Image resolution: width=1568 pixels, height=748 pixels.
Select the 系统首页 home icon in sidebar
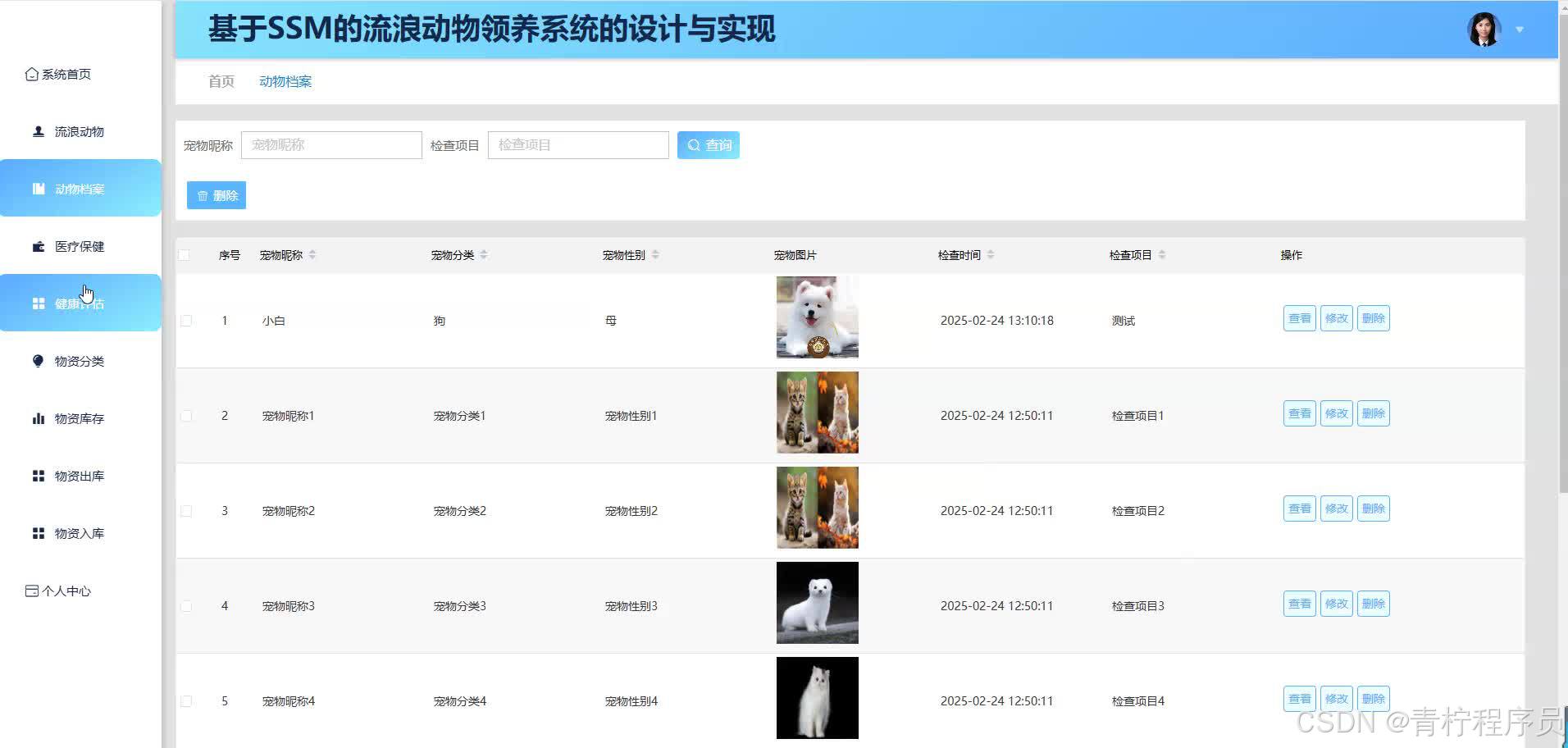tap(31, 73)
